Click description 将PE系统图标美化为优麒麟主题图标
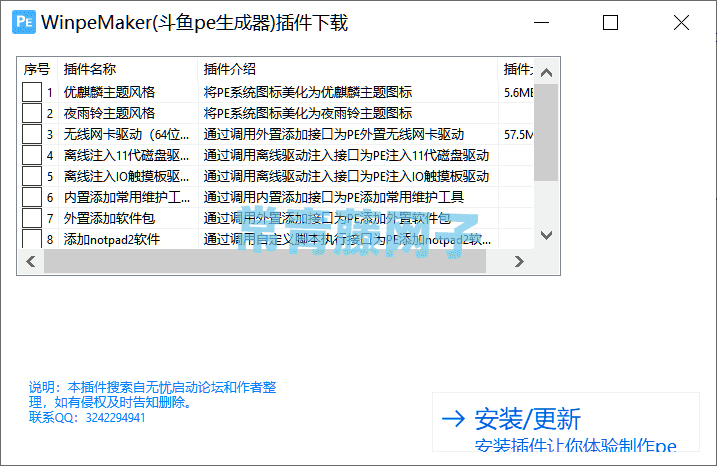 (308, 92)
